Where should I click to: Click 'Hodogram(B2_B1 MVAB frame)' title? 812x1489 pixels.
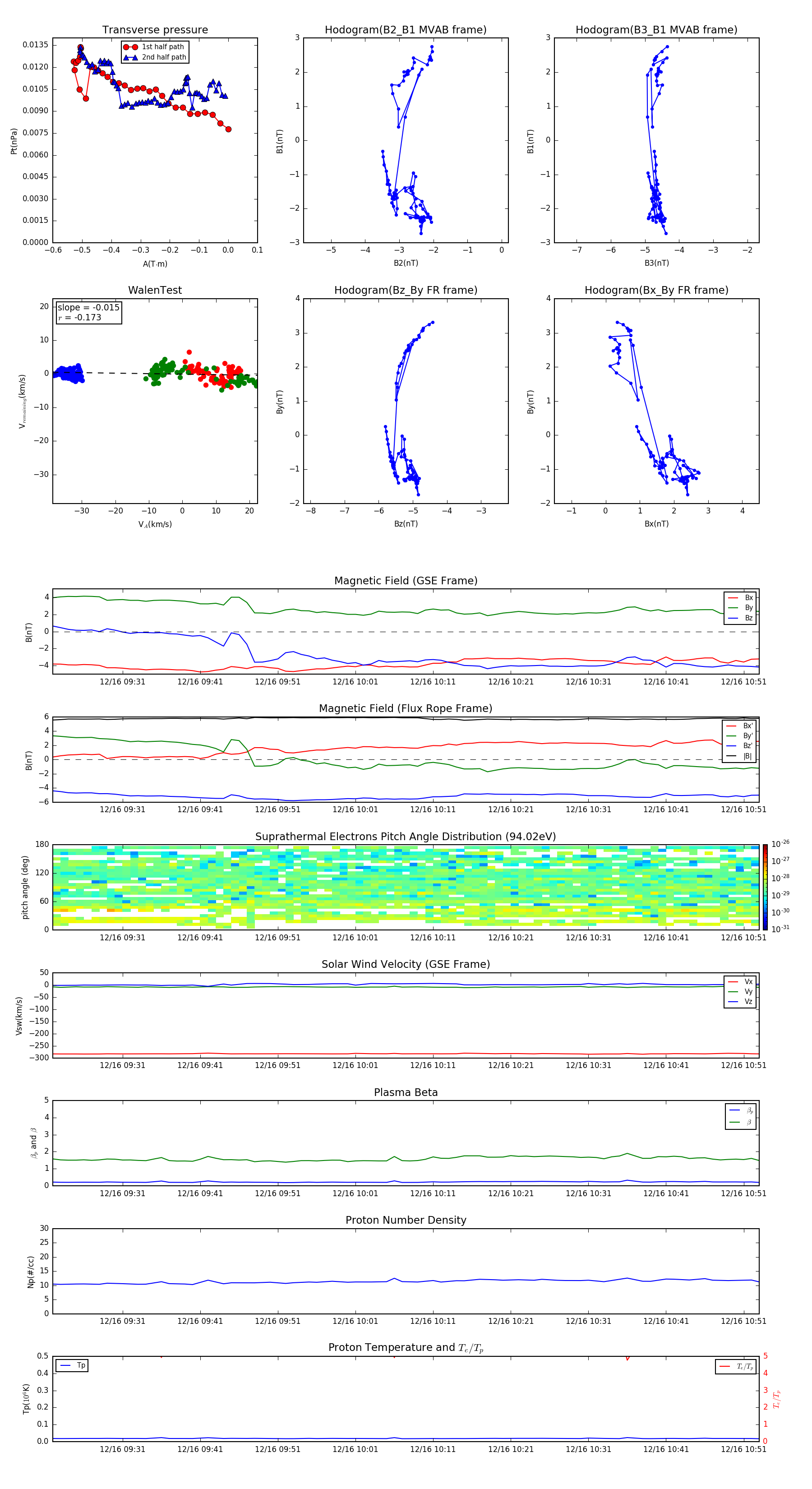[406, 30]
